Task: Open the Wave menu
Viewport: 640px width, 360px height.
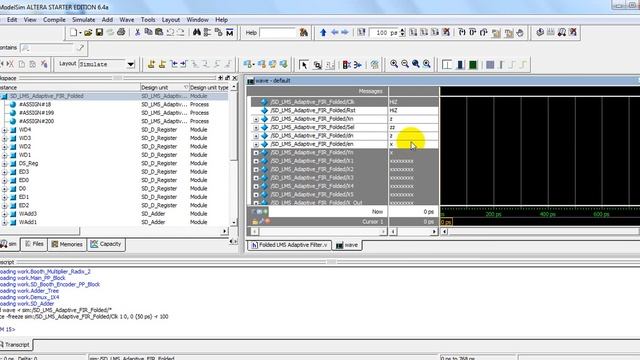Action: [127, 20]
